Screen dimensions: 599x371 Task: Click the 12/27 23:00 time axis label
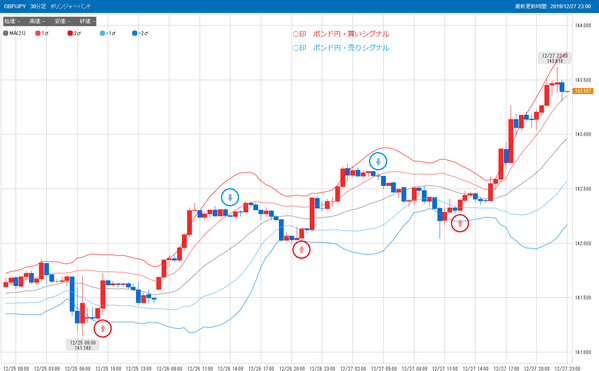[567, 368]
